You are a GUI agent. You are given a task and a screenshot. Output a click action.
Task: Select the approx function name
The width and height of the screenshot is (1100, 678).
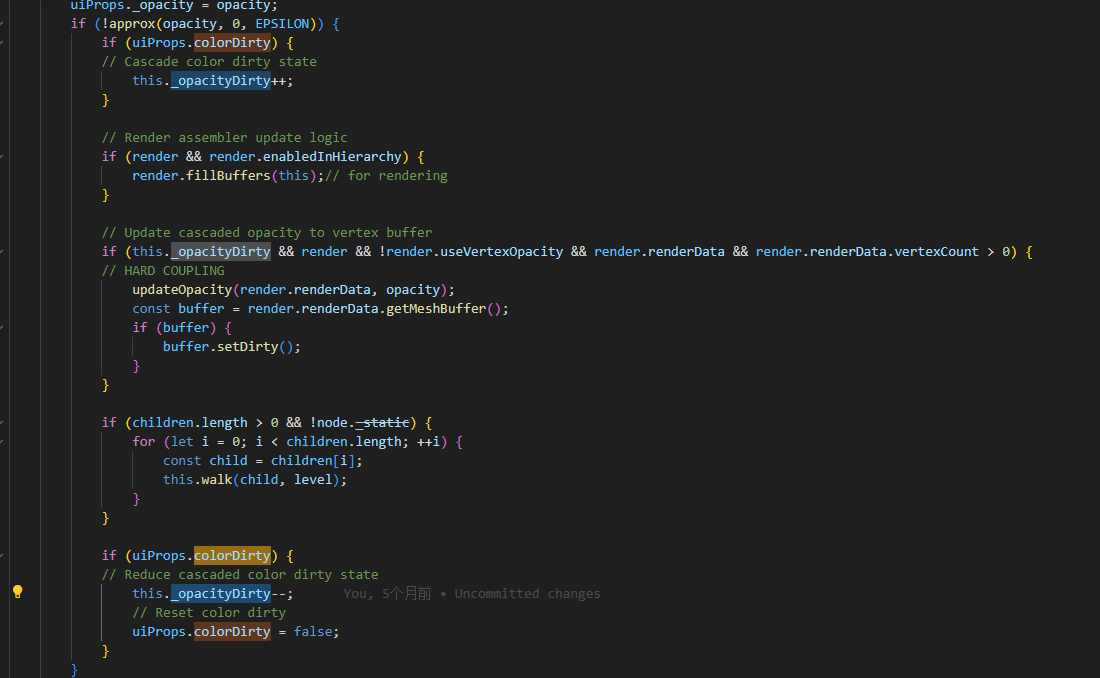(x=133, y=24)
